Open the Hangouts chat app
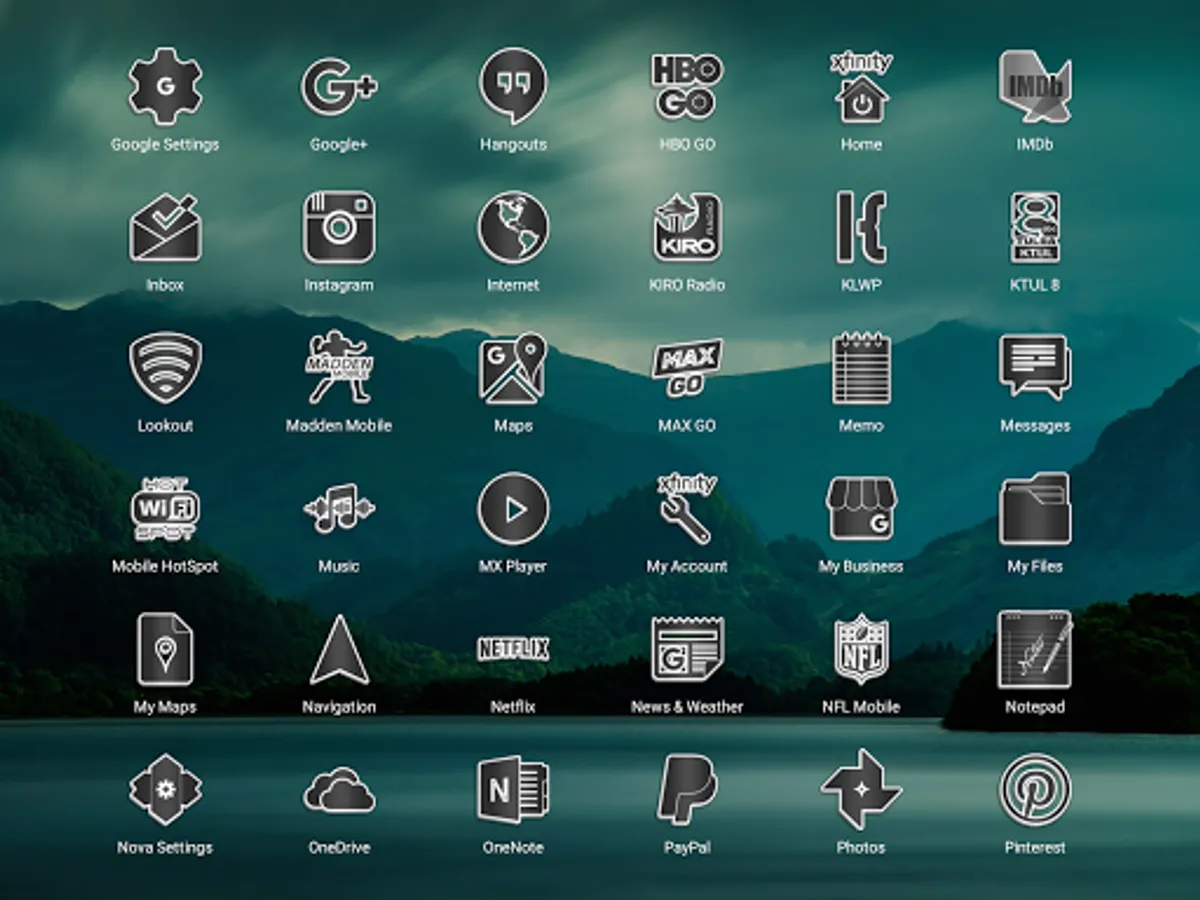 point(513,87)
